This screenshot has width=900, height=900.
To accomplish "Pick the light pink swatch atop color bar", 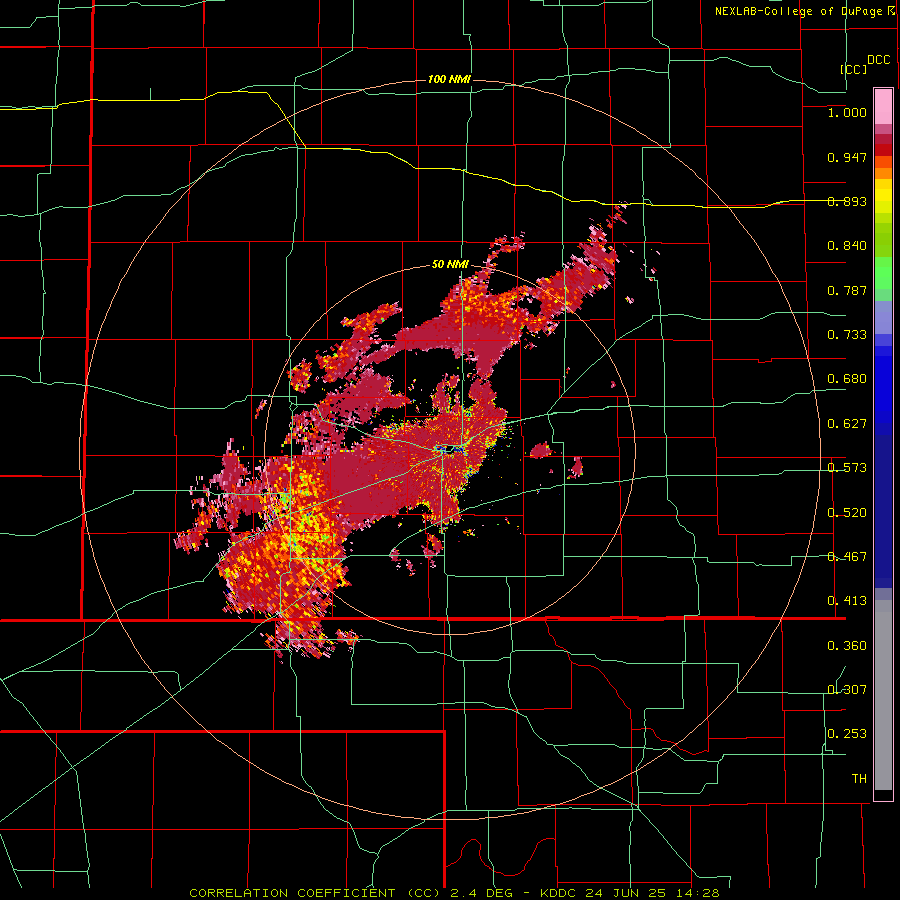I will point(883,107).
